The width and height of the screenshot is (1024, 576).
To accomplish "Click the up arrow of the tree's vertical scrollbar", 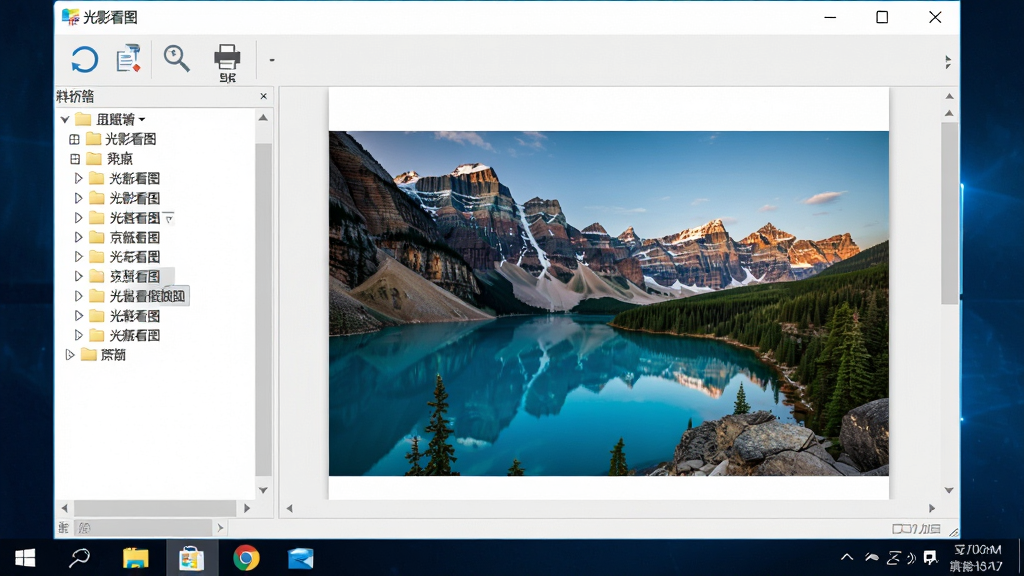I will [x=263, y=118].
